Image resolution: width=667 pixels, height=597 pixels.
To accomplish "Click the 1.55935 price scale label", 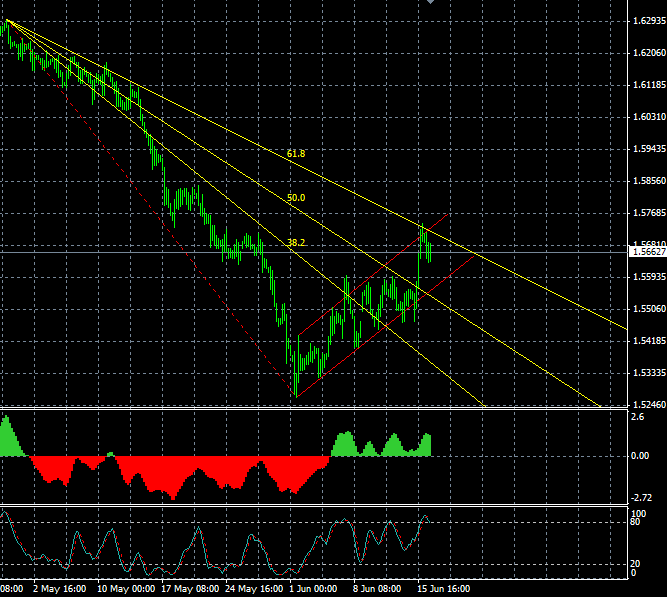I will pos(649,277).
